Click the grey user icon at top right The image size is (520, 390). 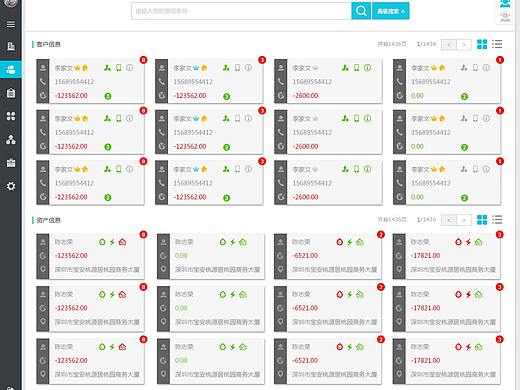coord(505,17)
